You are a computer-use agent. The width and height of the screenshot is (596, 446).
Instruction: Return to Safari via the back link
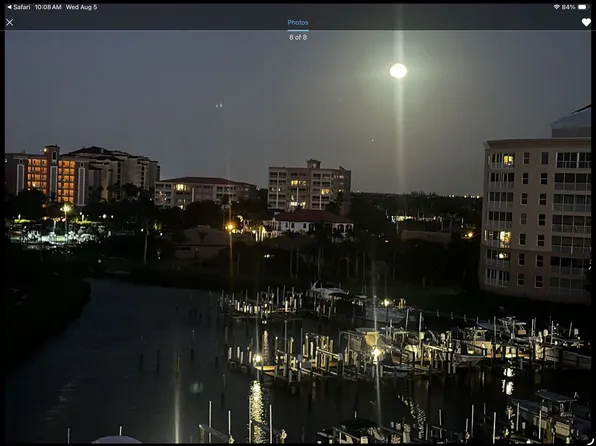pyautogui.click(x=19, y=7)
